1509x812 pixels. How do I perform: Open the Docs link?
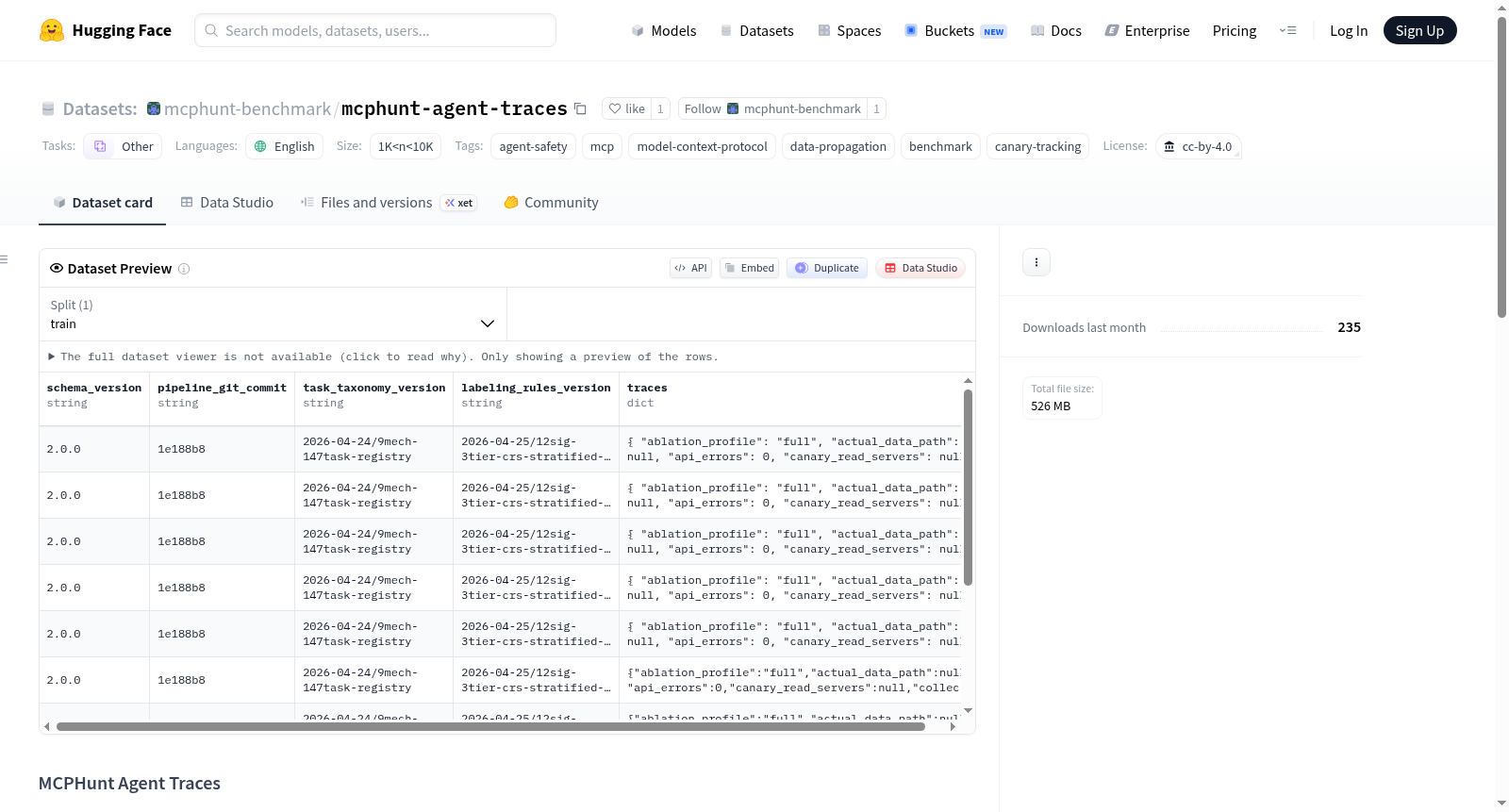tap(1056, 30)
